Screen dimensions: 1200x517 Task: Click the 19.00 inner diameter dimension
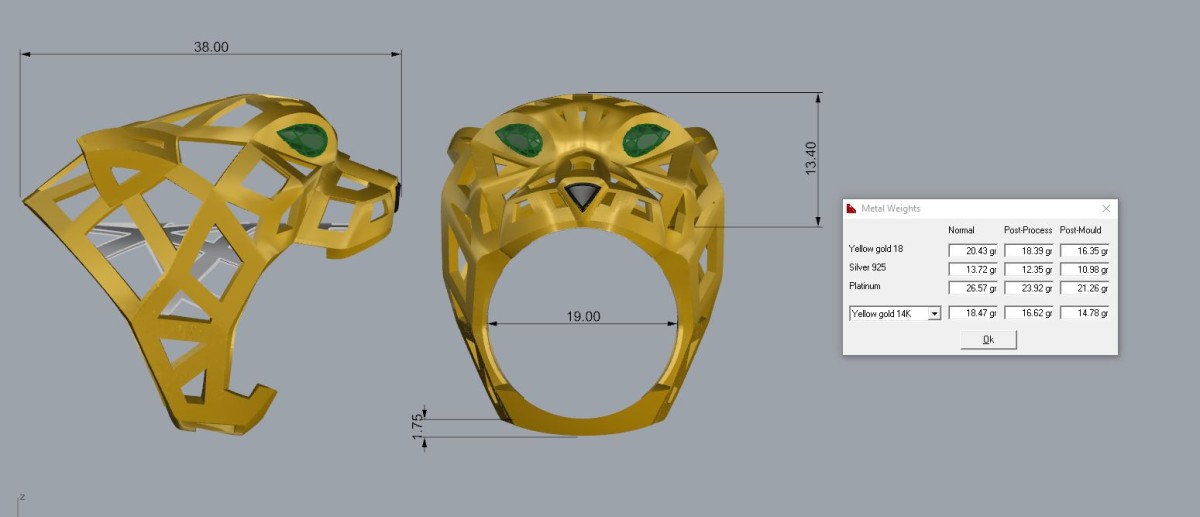tap(584, 316)
